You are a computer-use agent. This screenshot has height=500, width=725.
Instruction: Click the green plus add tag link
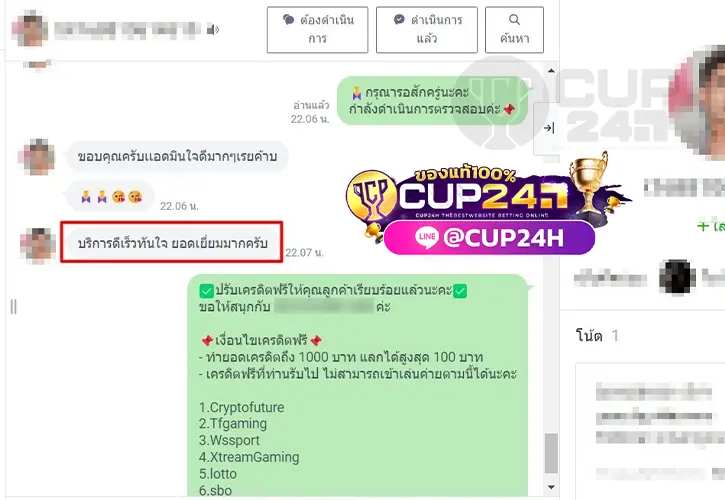pyautogui.click(x=711, y=226)
